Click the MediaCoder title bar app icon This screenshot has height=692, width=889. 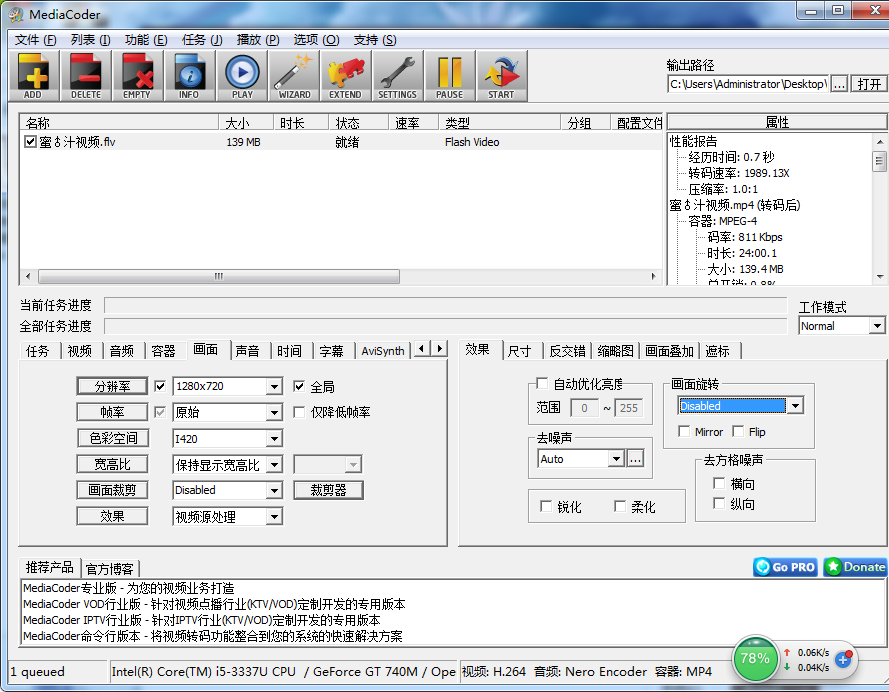[x=16, y=14]
